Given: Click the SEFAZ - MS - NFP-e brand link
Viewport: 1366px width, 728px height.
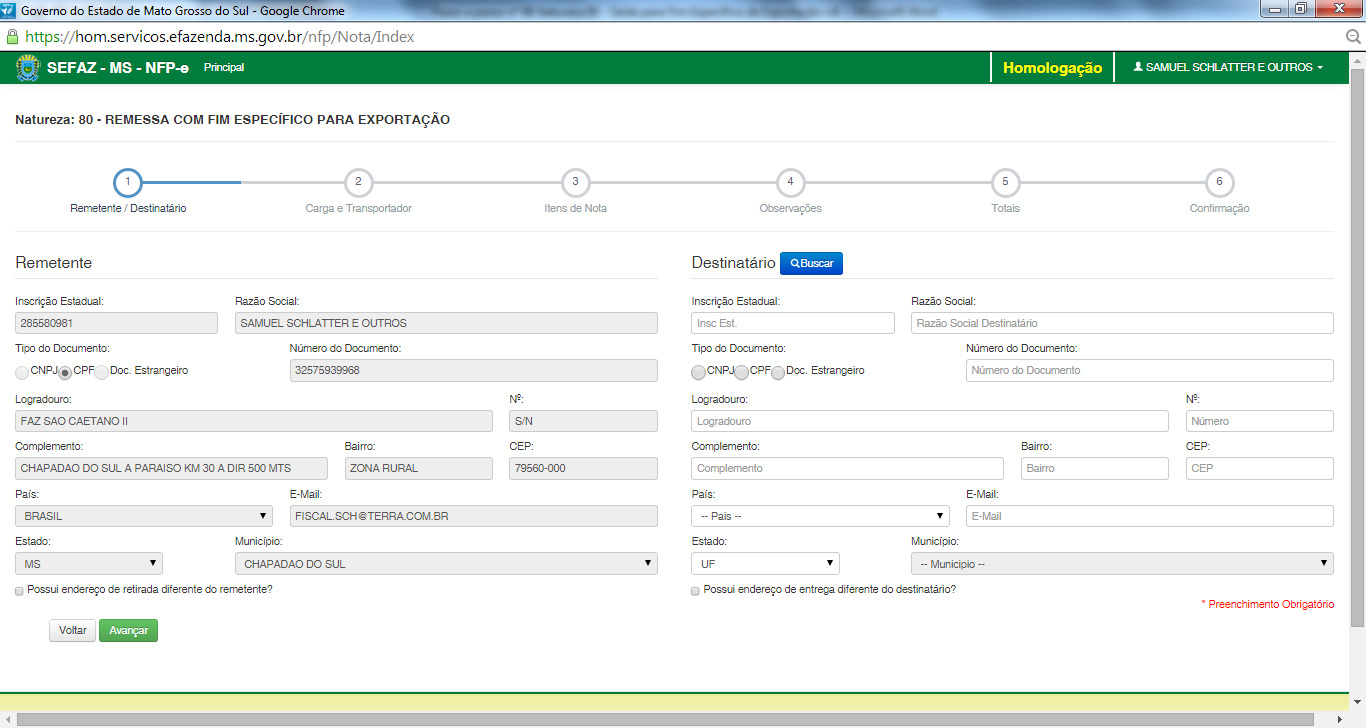Looking at the screenshot, I should tap(118, 68).
